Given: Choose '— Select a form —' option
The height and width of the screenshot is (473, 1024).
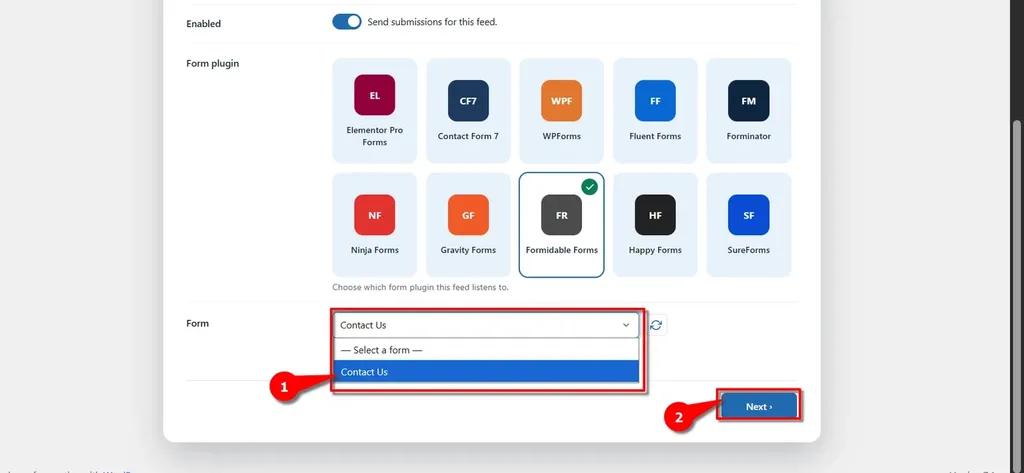Looking at the screenshot, I should coord(486,350).
